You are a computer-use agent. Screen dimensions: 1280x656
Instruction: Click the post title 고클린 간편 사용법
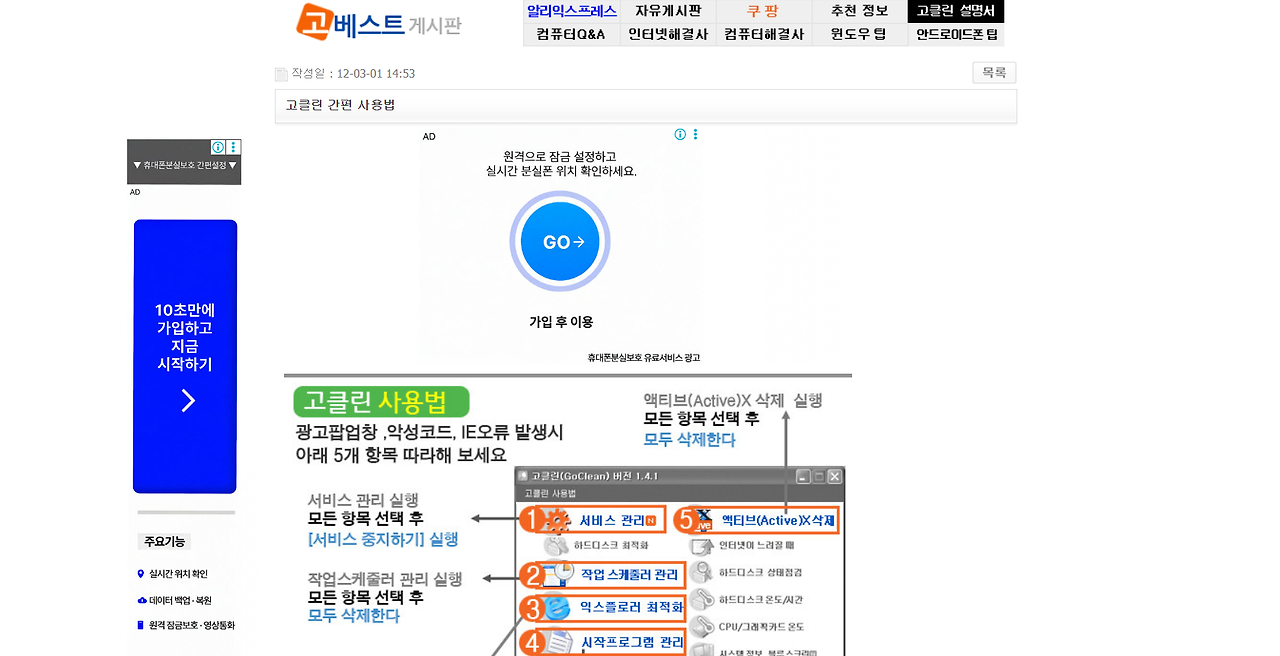pos(340,105)
